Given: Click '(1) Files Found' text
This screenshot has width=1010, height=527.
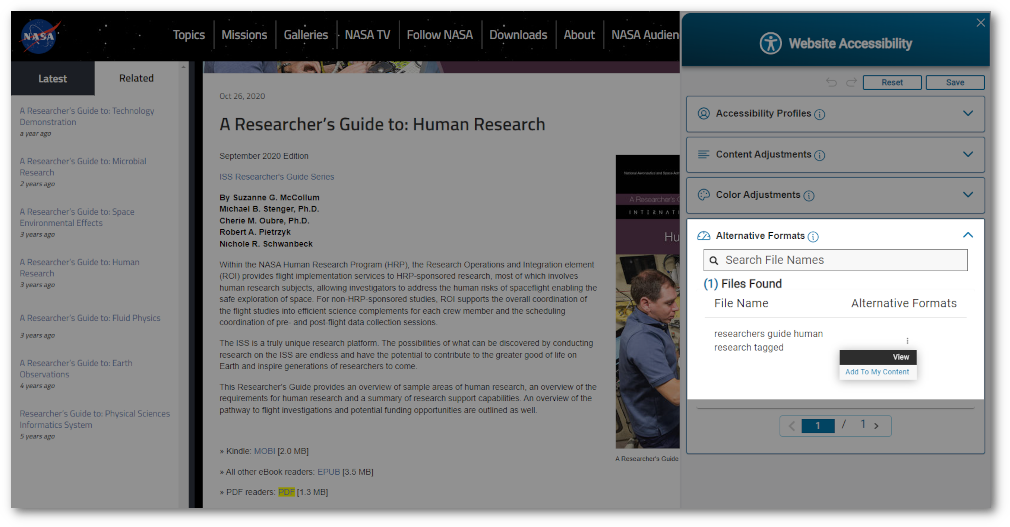Looking at the screenshot, I should tap(743, 284).
